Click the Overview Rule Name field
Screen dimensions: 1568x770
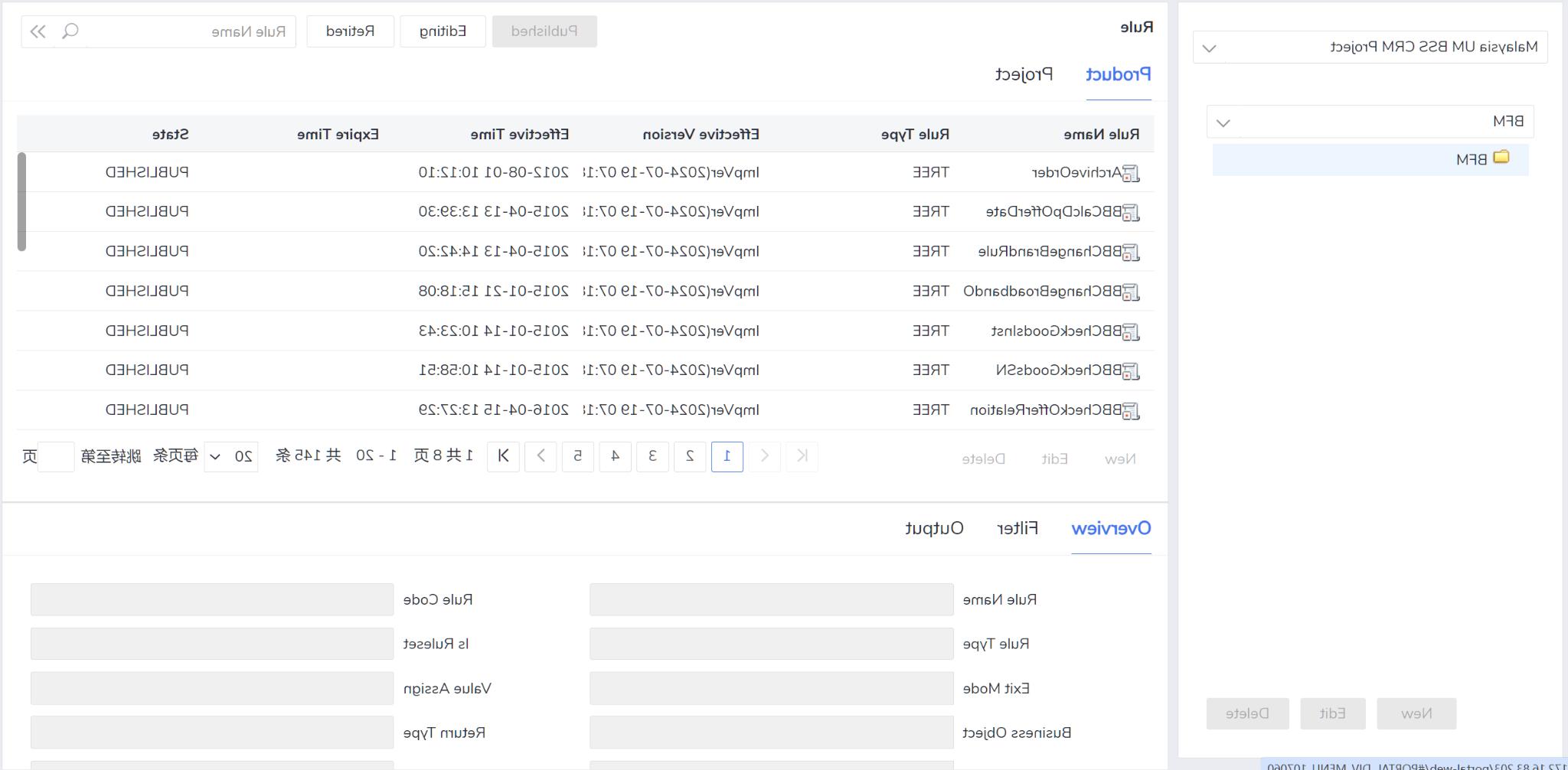click(771, 599)
